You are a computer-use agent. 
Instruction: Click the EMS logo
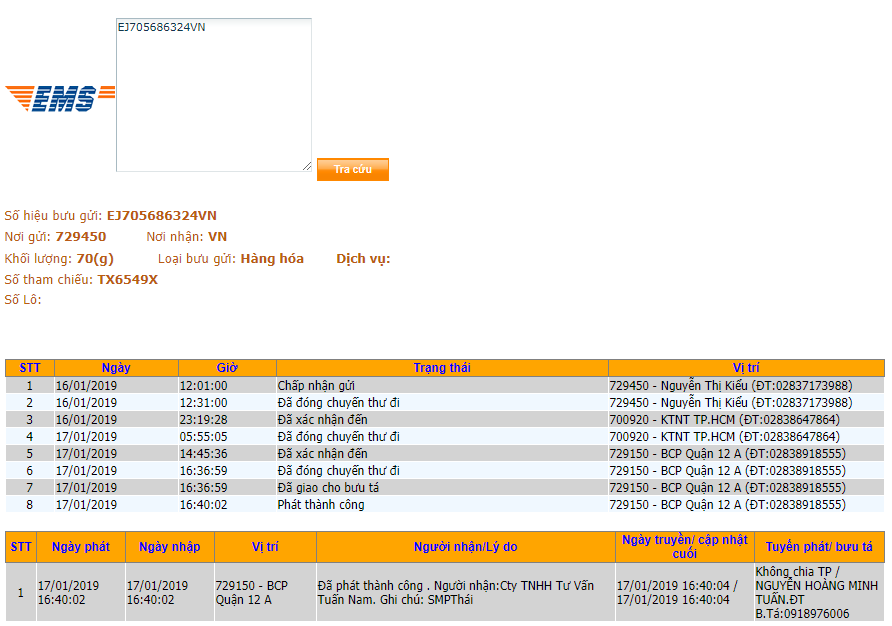pos(60,98)
